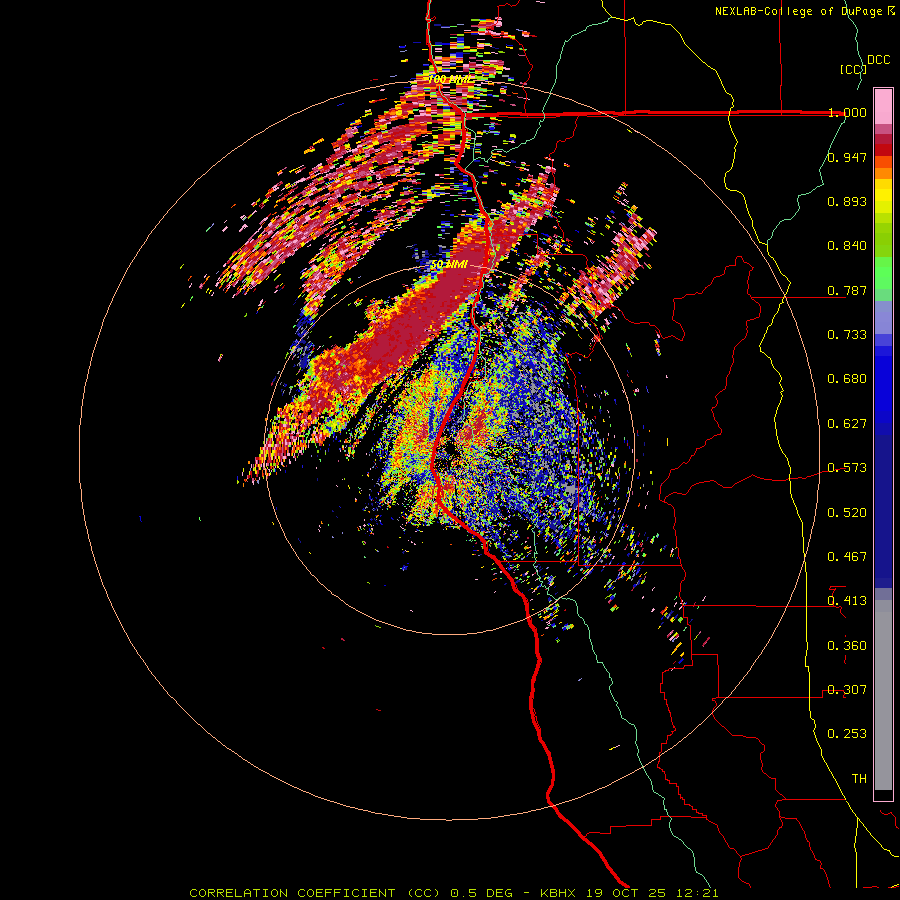Select the 0.893 legend value
Image resolution: width=900 pixels, height=900 pixels.
(847, 201)
